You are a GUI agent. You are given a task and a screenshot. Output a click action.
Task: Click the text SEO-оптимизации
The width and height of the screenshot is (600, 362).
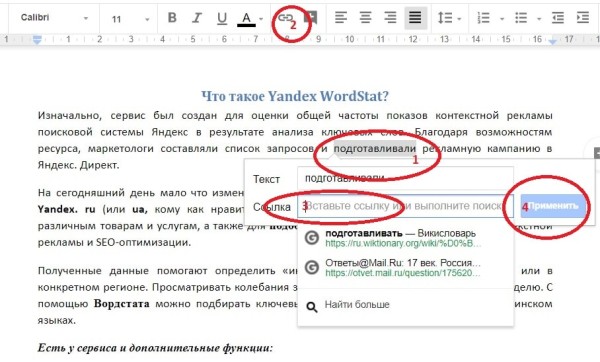coord(143,242)
